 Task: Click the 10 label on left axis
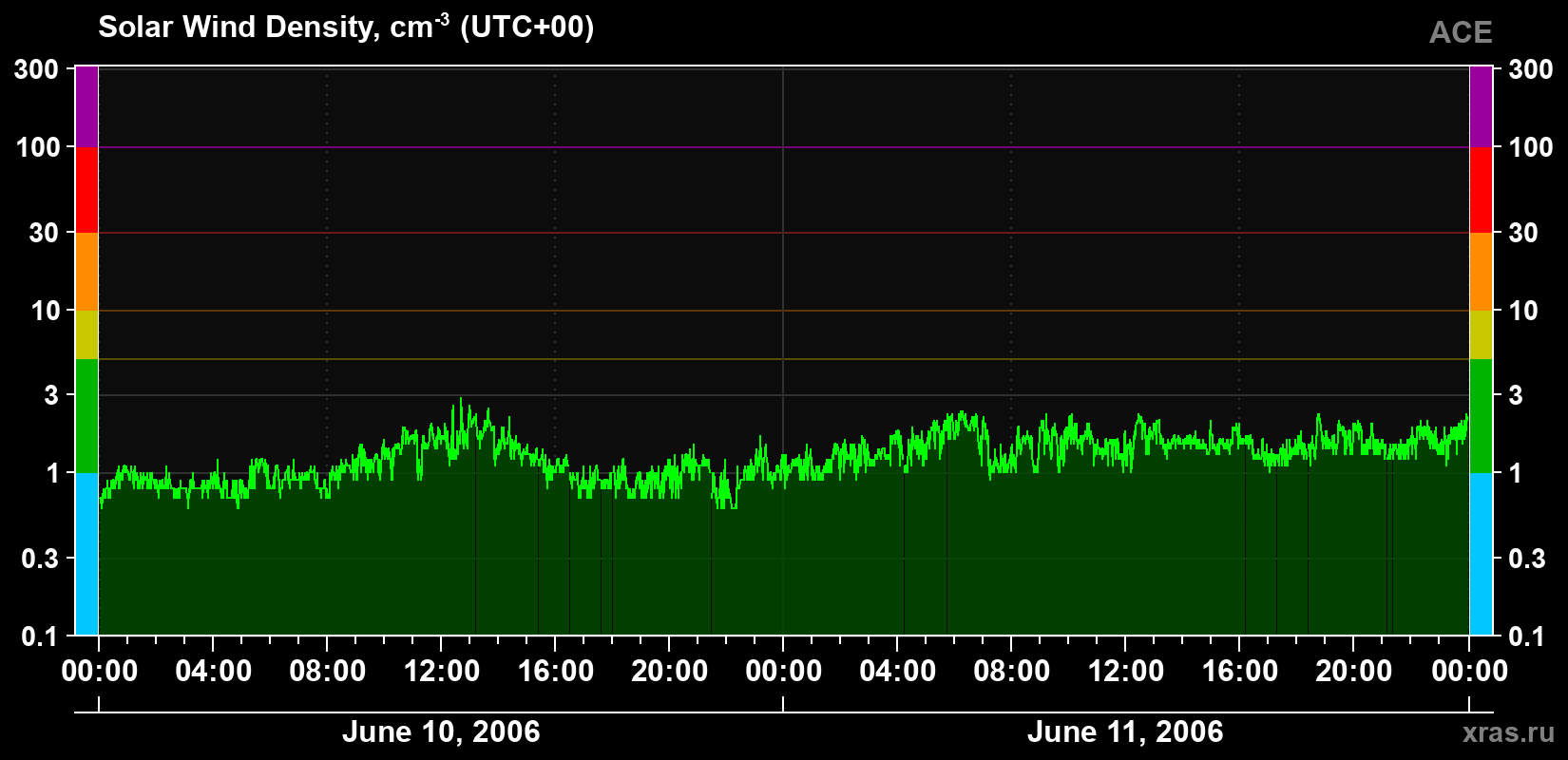(x=45, y=311)
